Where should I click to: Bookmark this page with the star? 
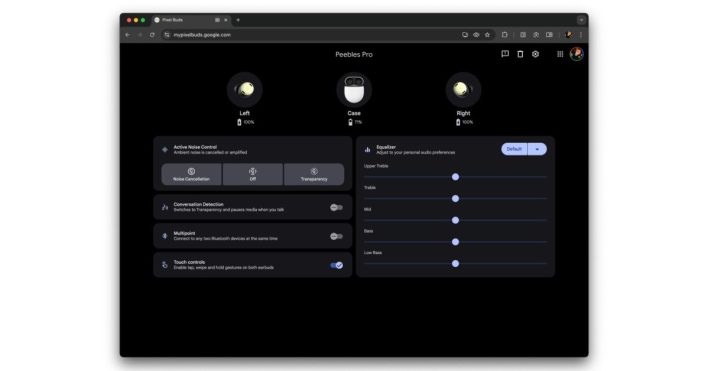487,35
